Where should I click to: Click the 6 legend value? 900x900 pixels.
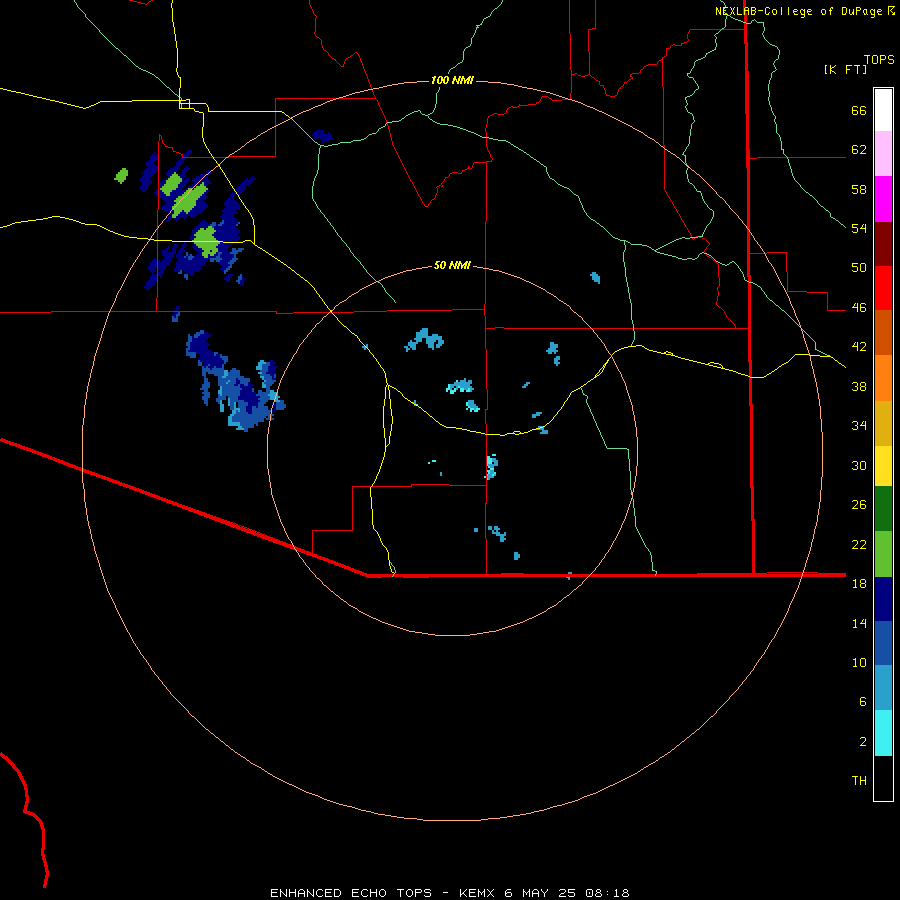click(x=863, y=701)
